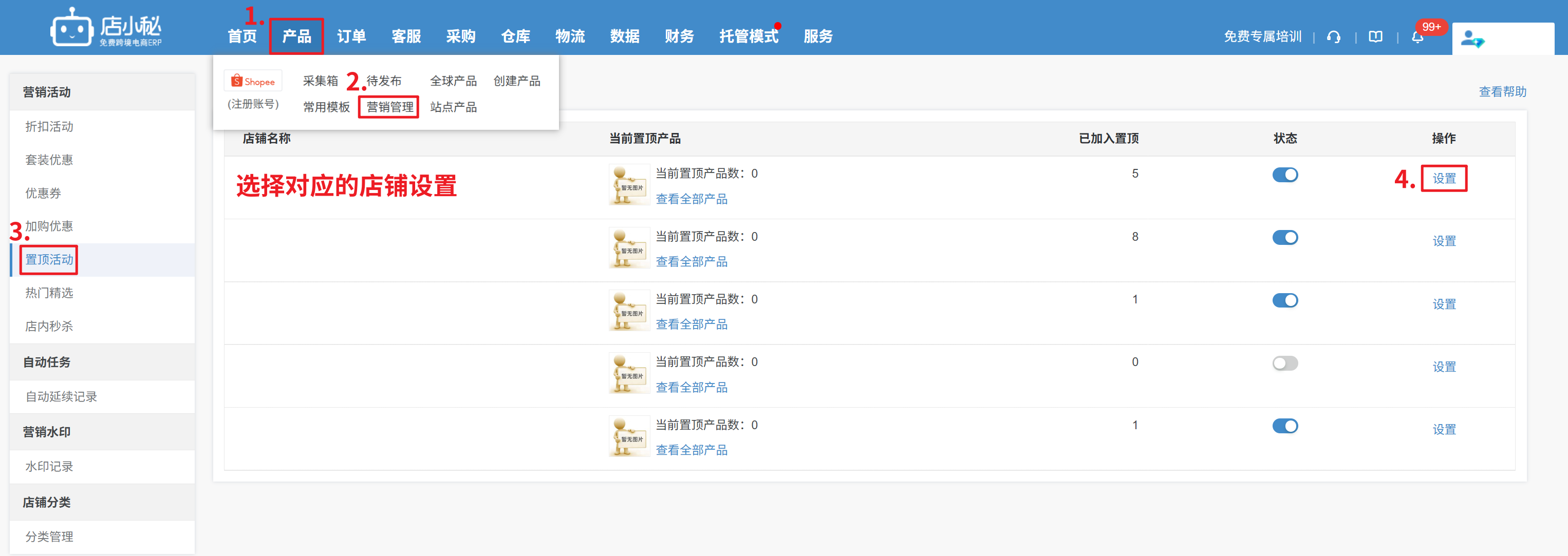
Task: Open the 查看帮助 help link
Action: pyautogui.click(x=1502, y=92)
